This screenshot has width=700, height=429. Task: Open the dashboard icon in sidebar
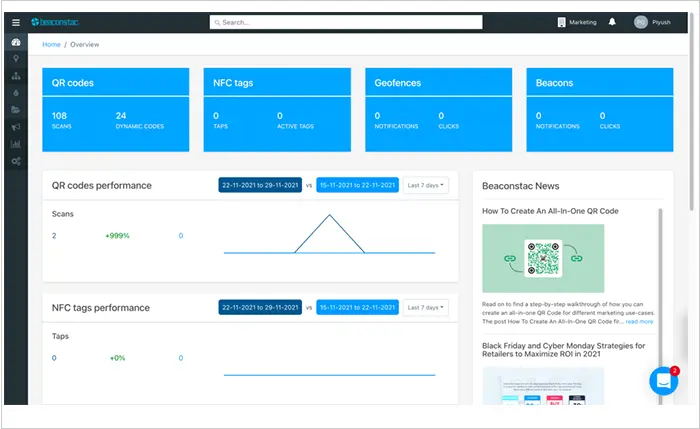[x=16, y=42]
